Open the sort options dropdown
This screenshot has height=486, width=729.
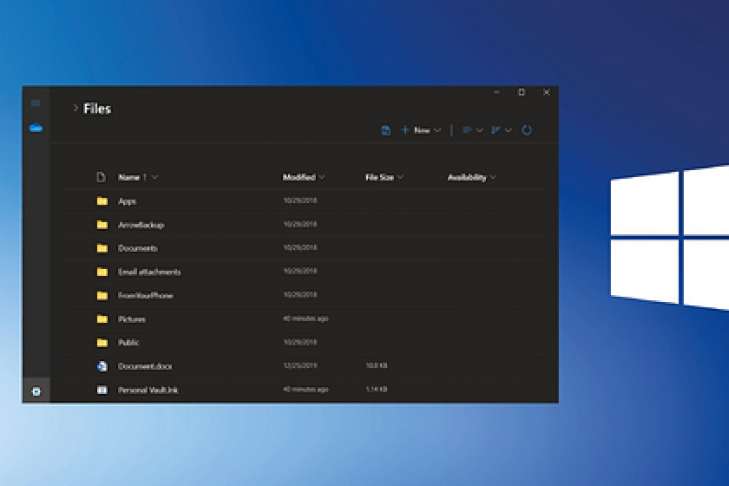tap(501, 130)
